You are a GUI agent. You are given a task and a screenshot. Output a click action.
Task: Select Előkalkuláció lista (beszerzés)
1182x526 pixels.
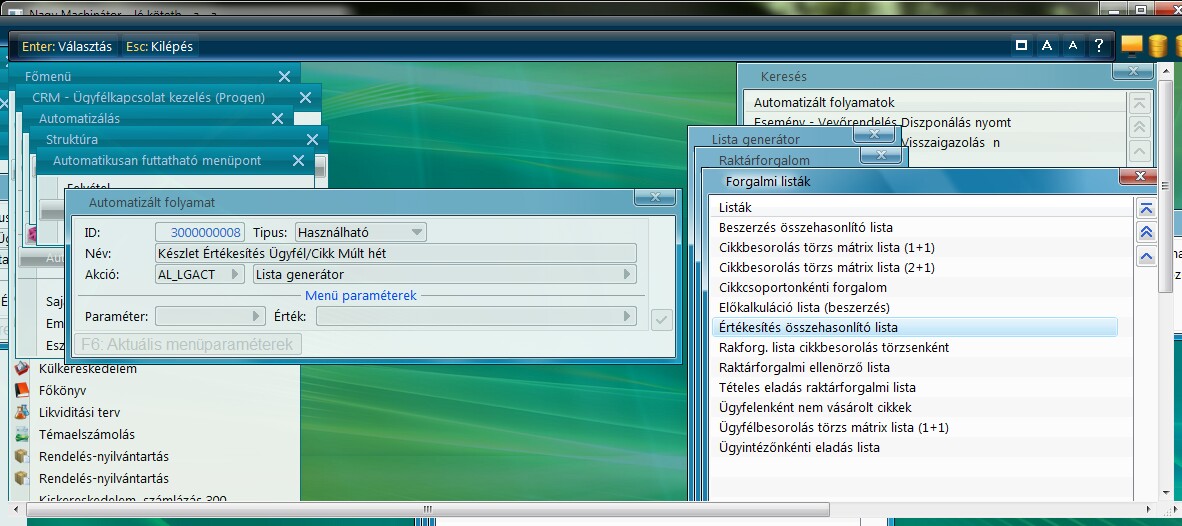[914, 307]
